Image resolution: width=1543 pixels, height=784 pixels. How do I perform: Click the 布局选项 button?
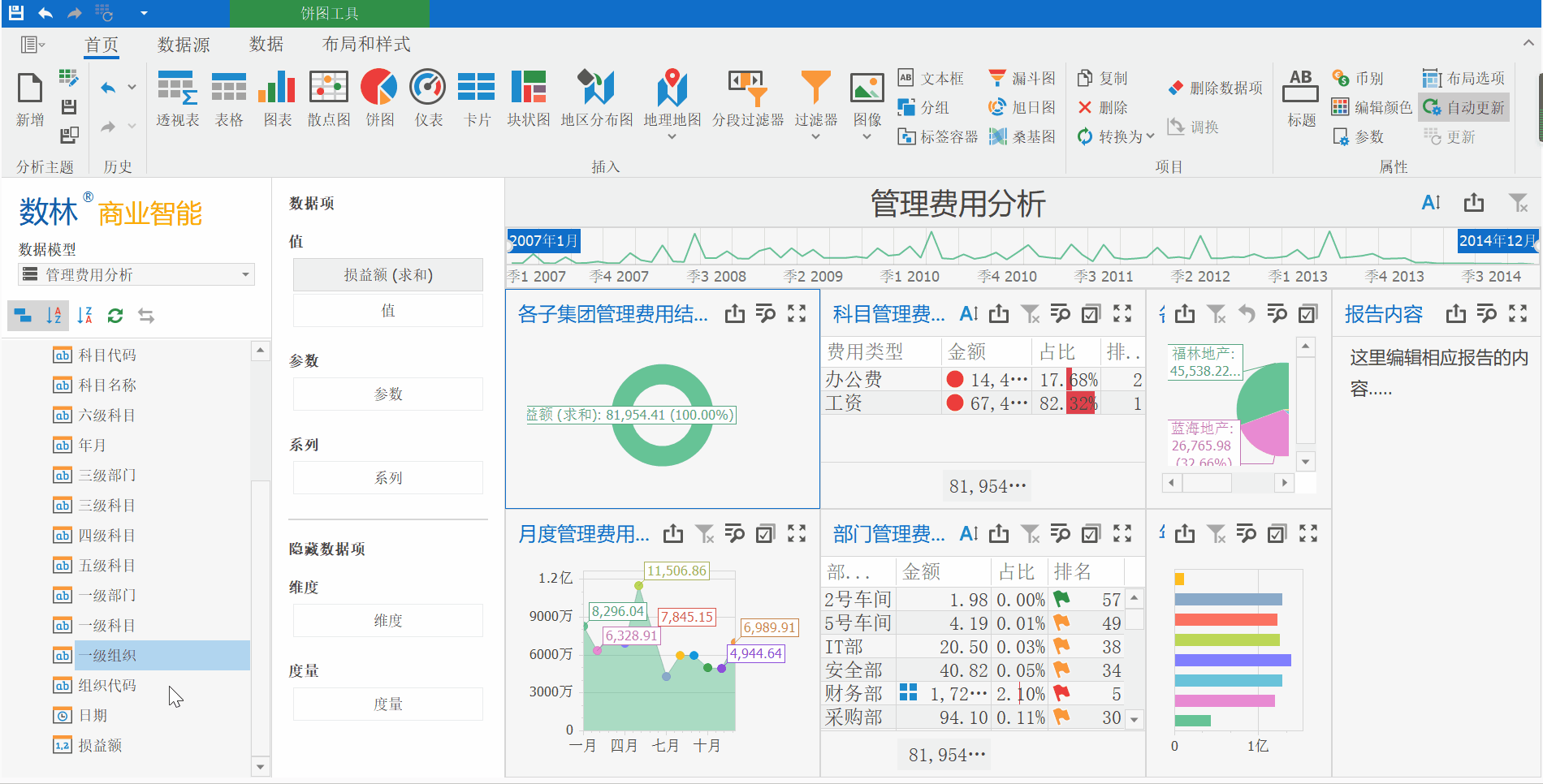(x=1464, y=78)
